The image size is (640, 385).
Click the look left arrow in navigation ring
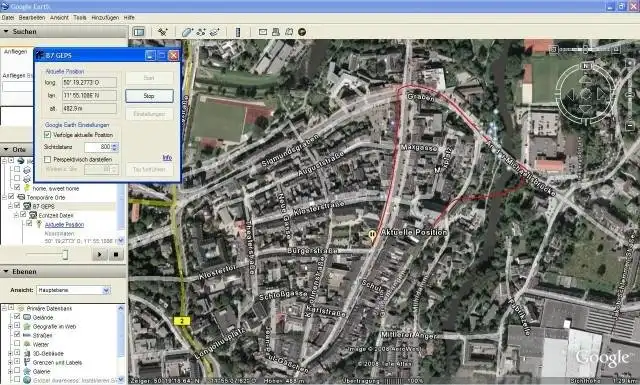[570, 95]
